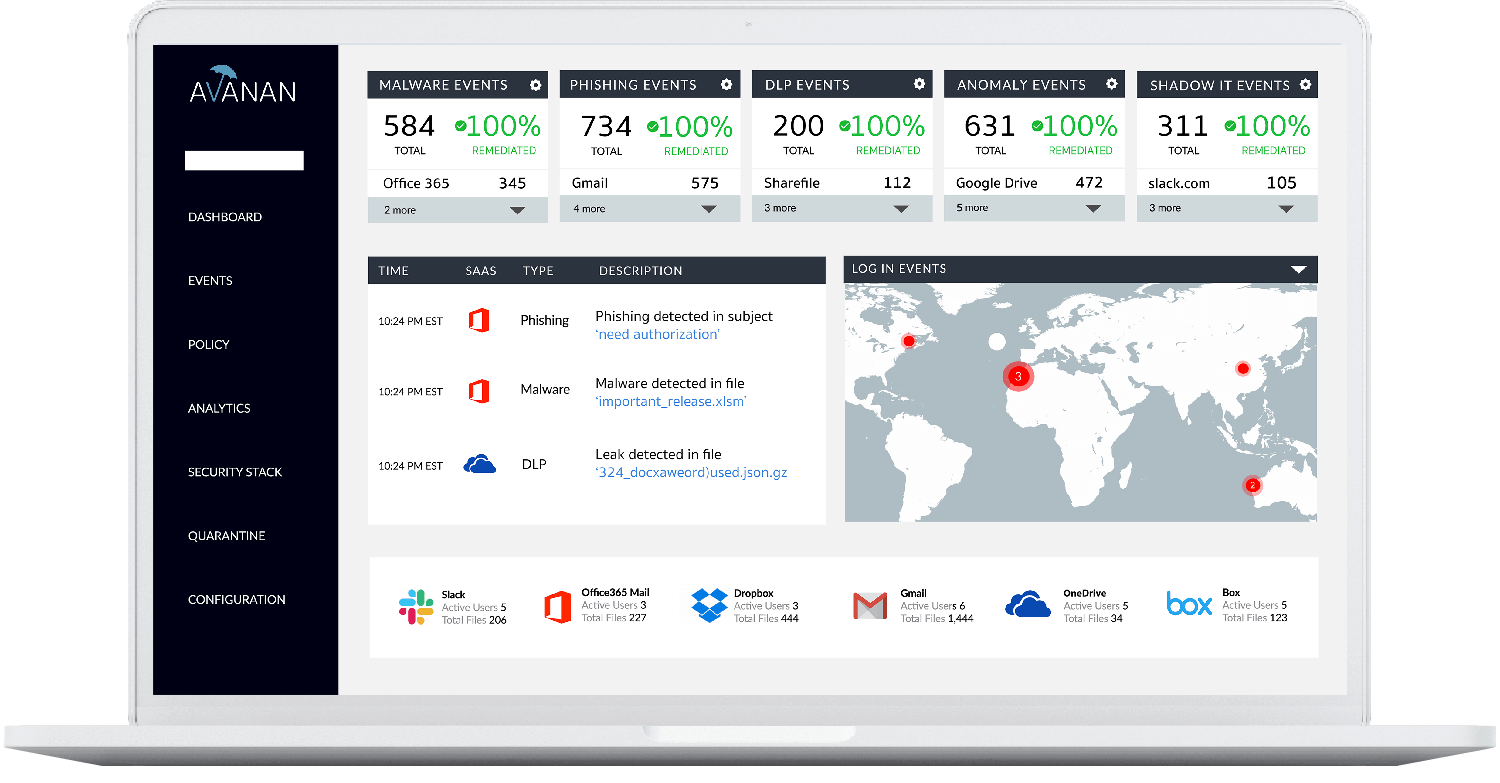This screenshot has width=1500, height=783.
Task: Click the Box logo icon
Action: 1189,604
